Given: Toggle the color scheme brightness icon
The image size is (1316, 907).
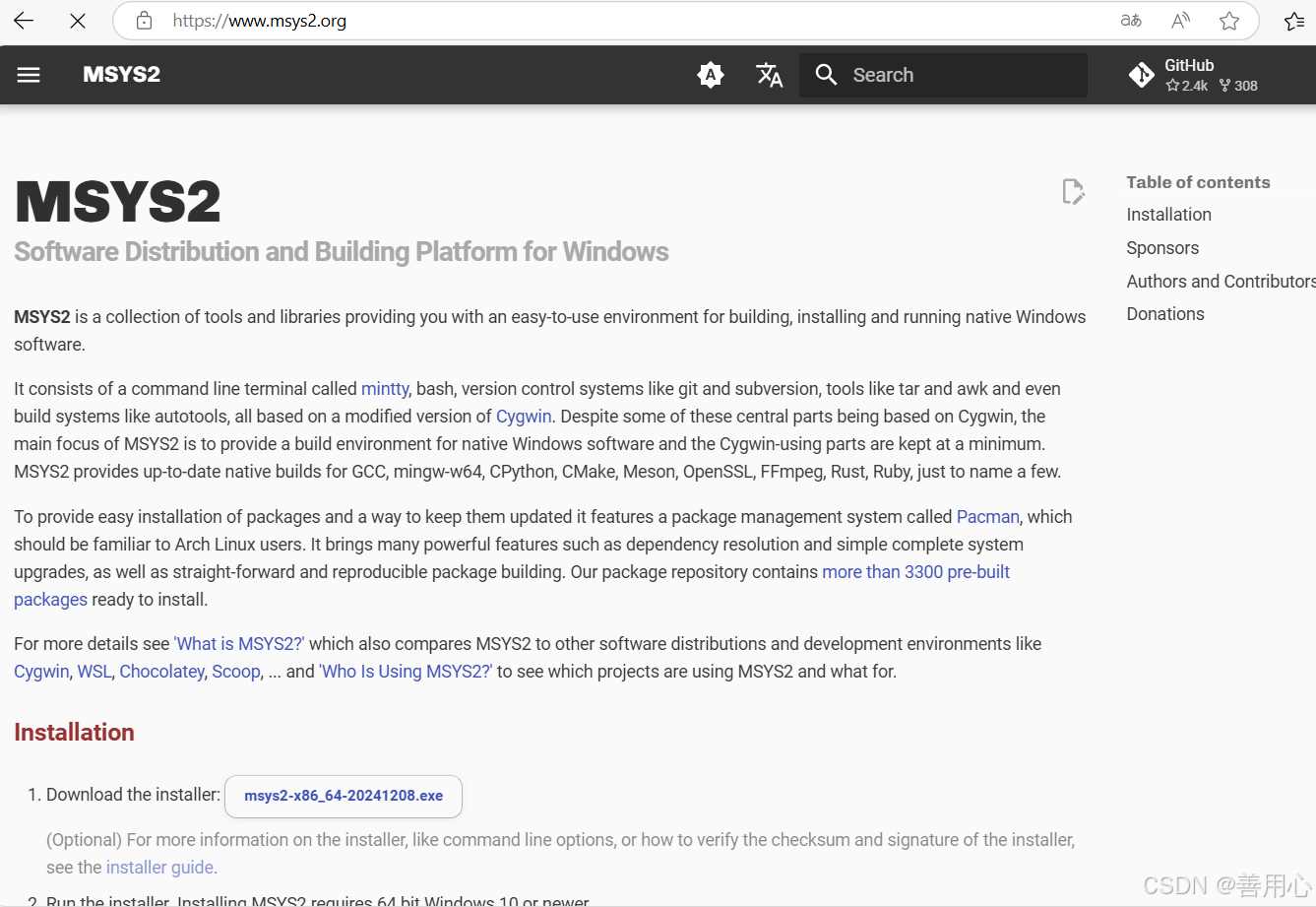Looking at the screenshot, I should tap(711, 75).
